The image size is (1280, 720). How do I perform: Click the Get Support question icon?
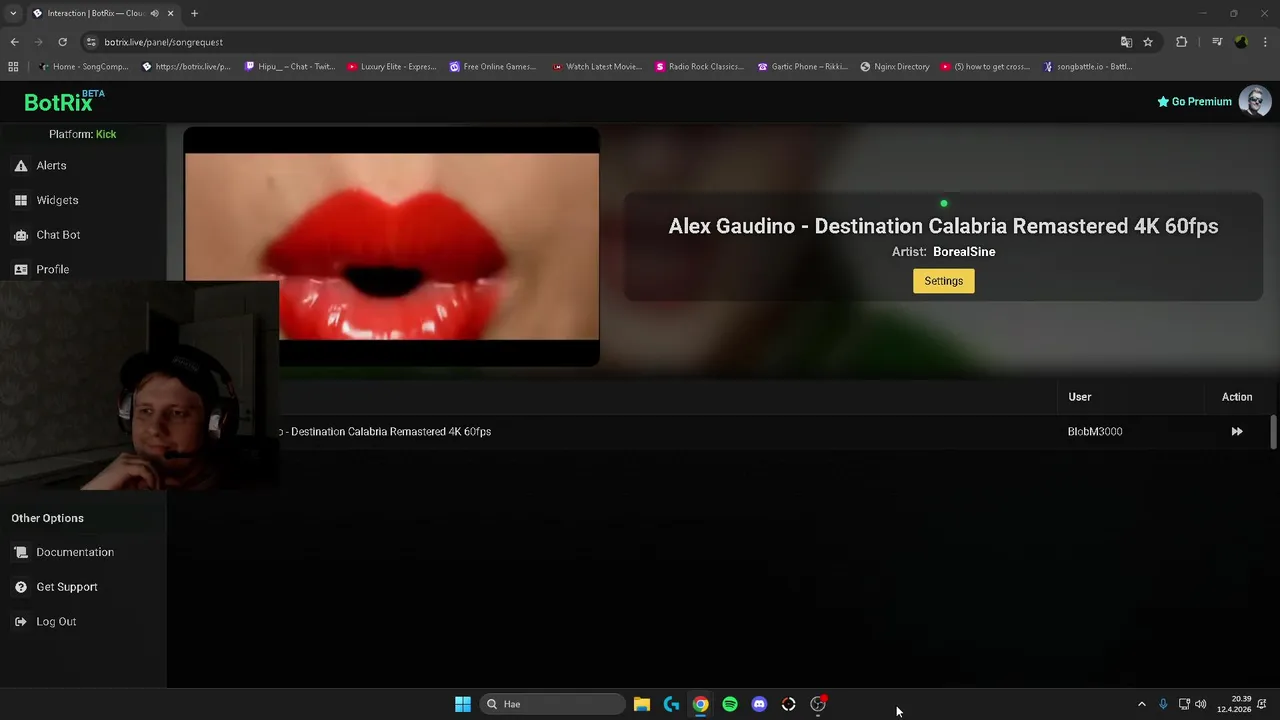[x=21, y=587]
